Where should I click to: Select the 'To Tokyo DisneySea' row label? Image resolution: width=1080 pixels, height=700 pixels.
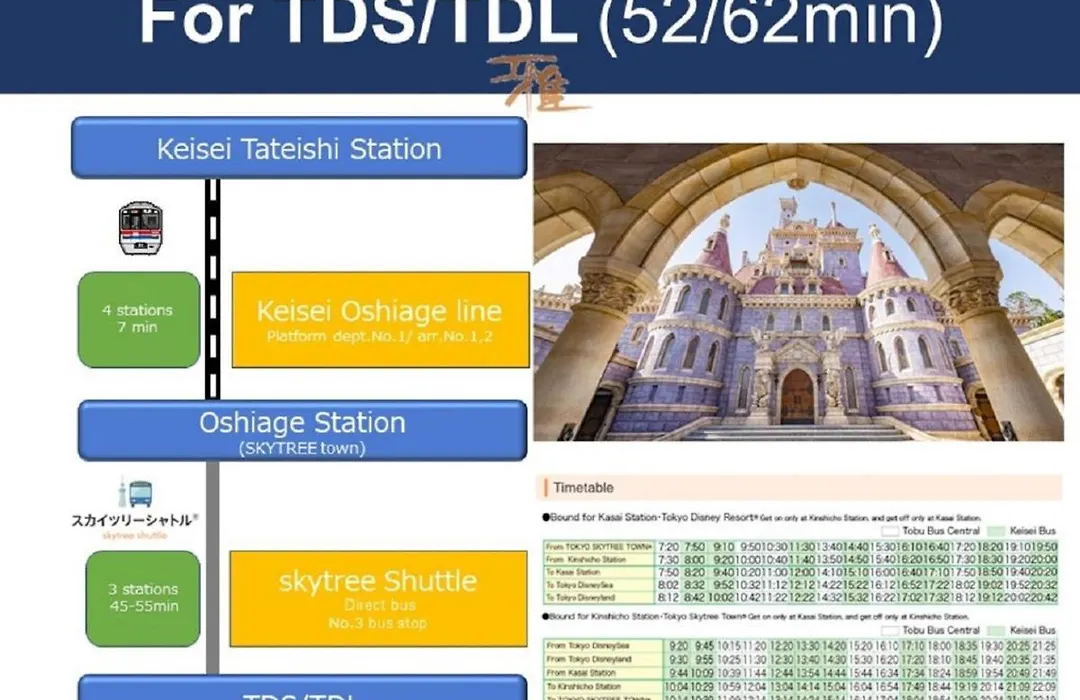[x=599, y=585]
